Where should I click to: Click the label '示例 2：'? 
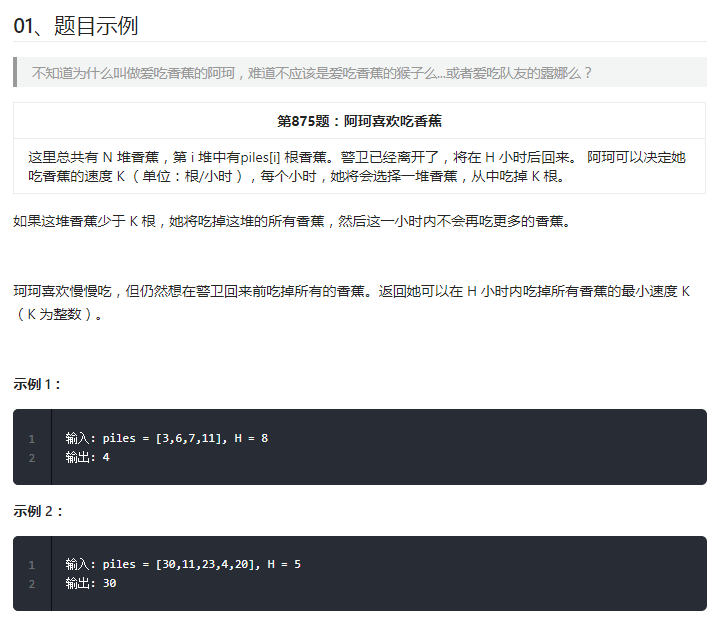click(x=38, y=511)
